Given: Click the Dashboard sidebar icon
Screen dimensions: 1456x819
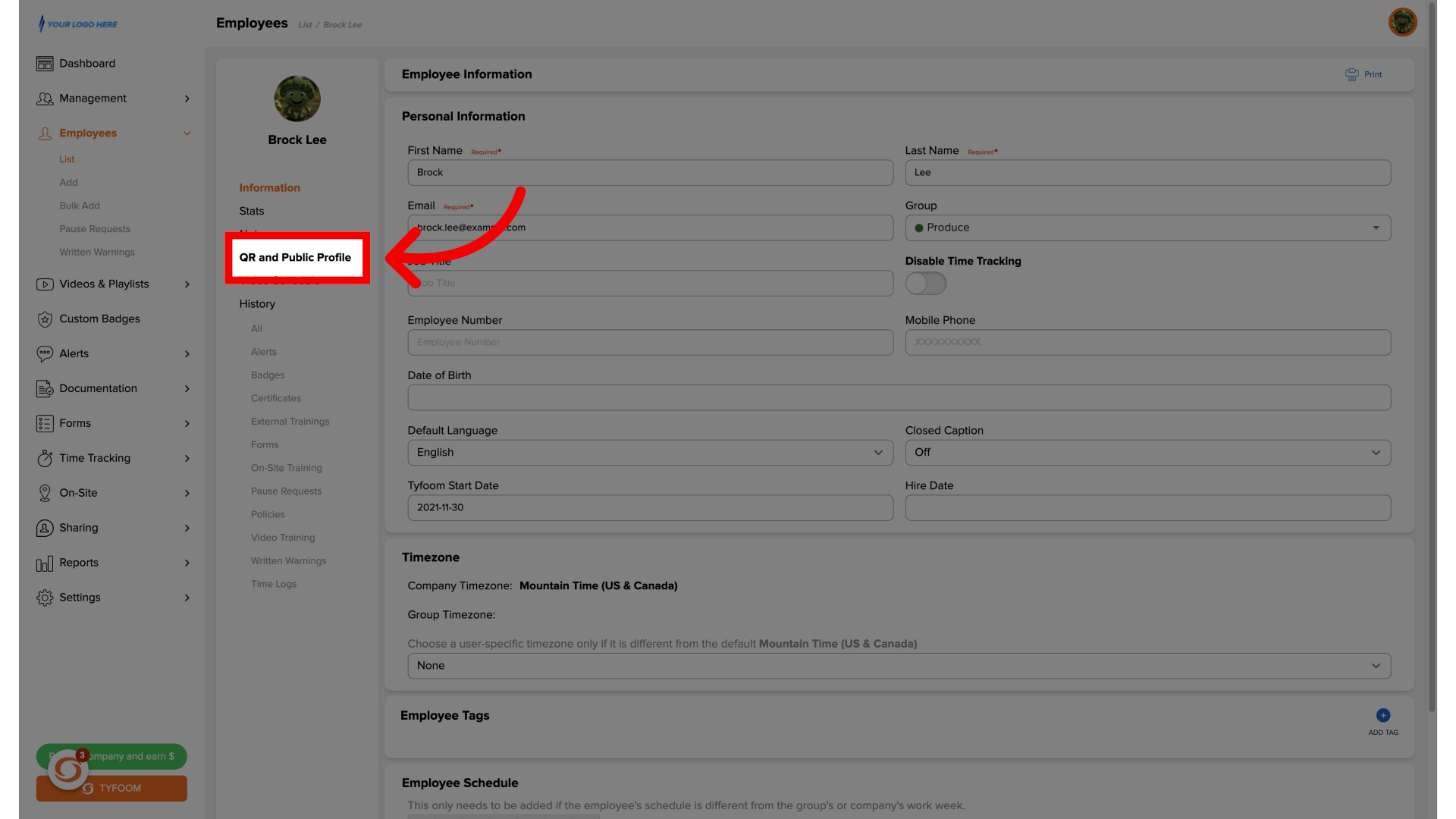Looking at the screenshot, I should [x=45, y=64].
